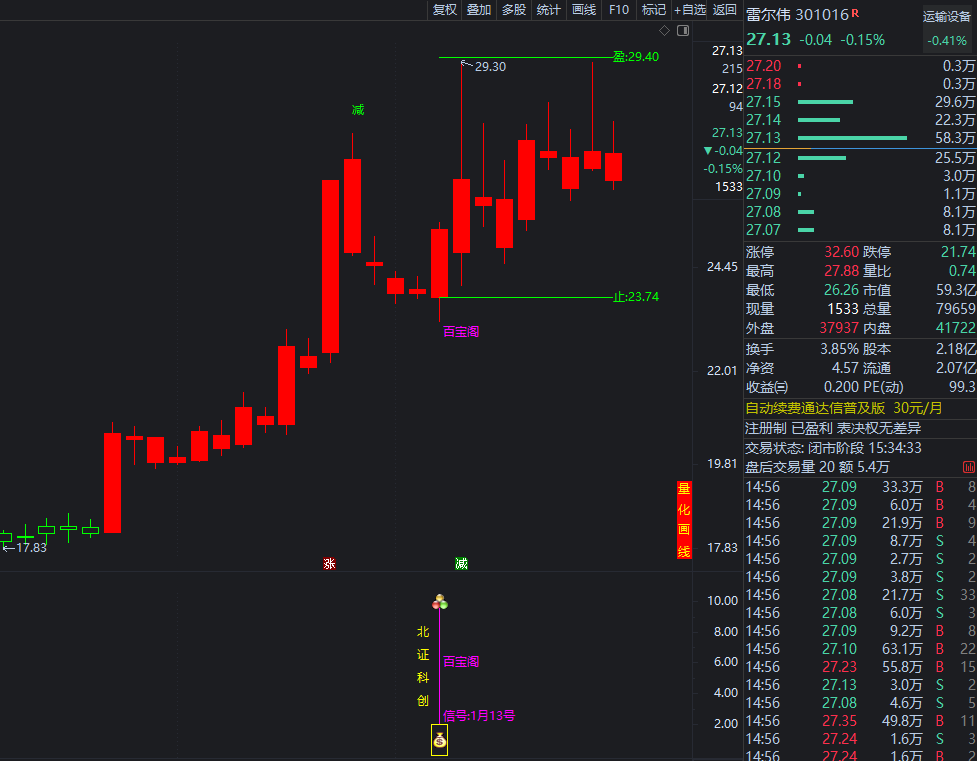
Task: Open the 统计 statistics menu
Action: (x=549, y=10)
